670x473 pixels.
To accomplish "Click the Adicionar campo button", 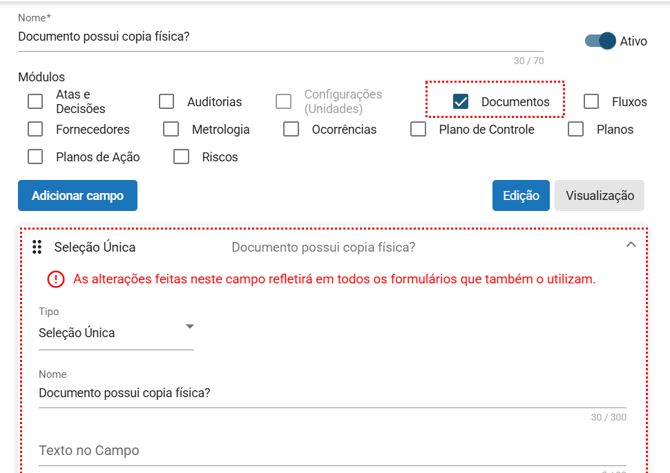I will [77, 196].
